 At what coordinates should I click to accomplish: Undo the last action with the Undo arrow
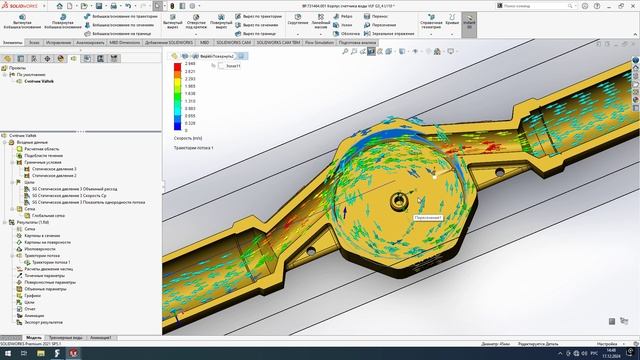click(x=128, y=6)
